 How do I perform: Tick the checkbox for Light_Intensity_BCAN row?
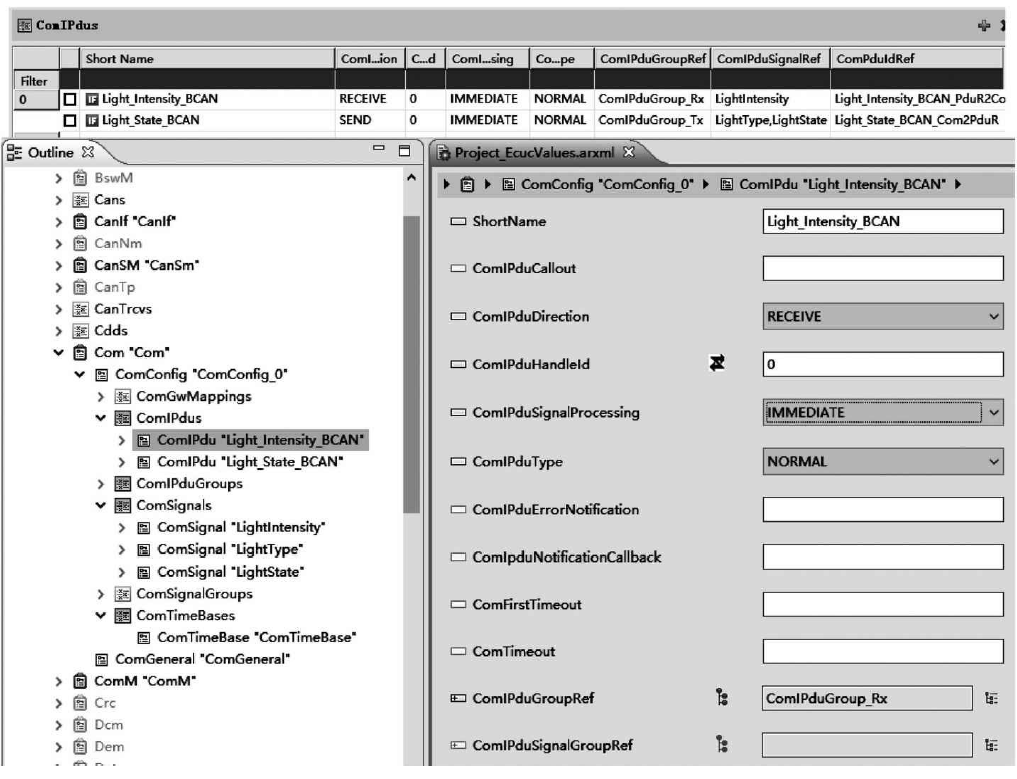tap(69, 99)
